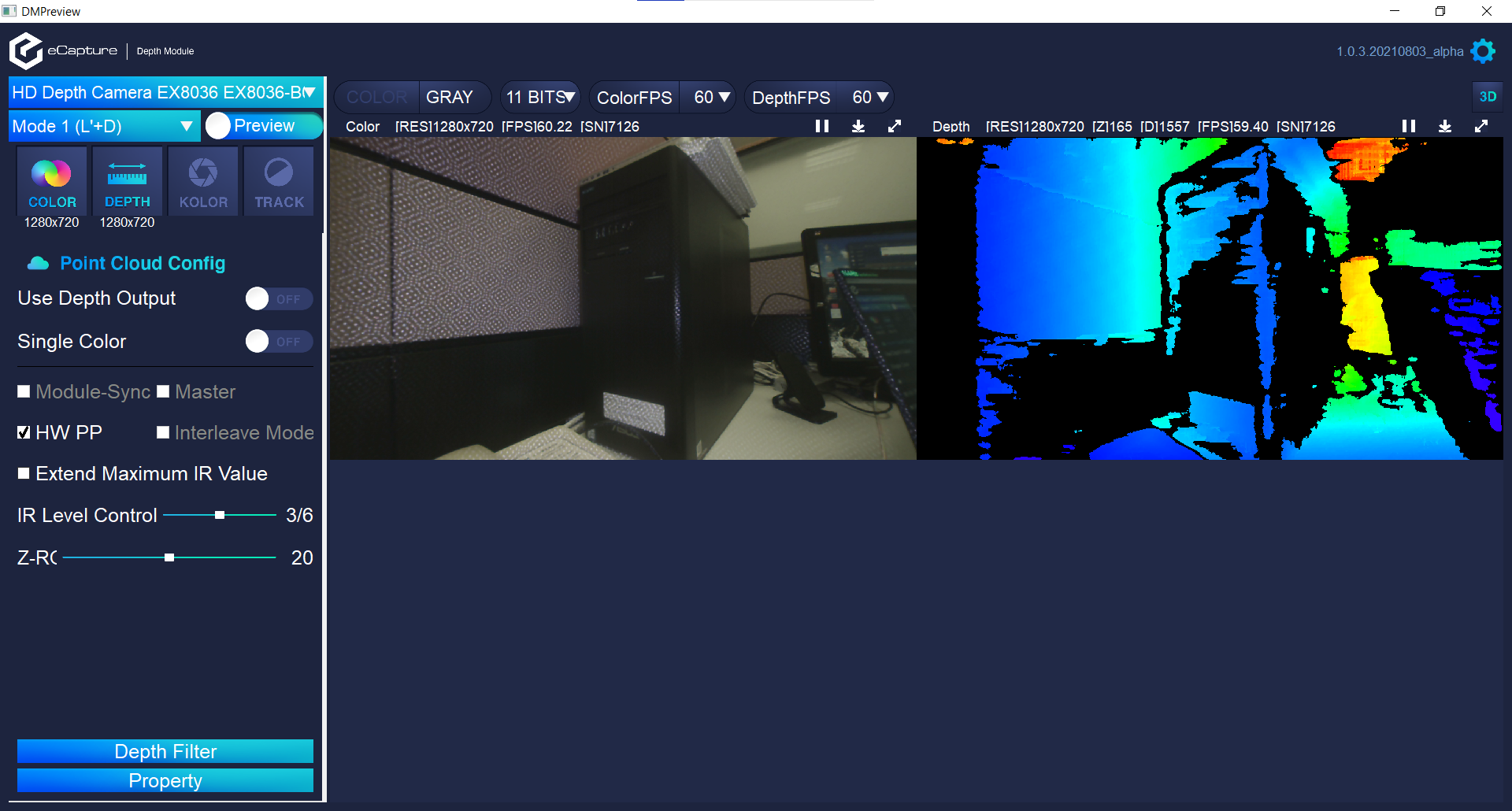
Task: Adjust the IR Level Control slider
Action: [x=220, y=515]
